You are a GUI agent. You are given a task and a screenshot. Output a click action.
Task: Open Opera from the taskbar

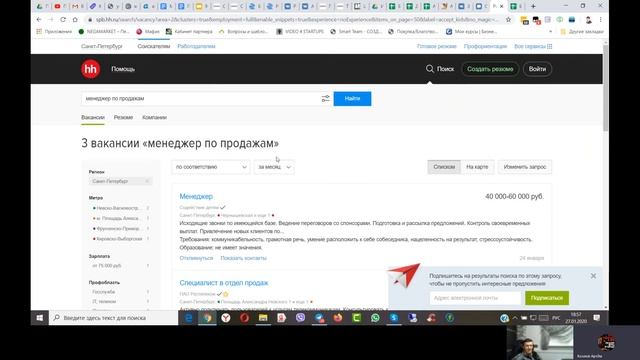pyautogui.click(x=244, y=318)
